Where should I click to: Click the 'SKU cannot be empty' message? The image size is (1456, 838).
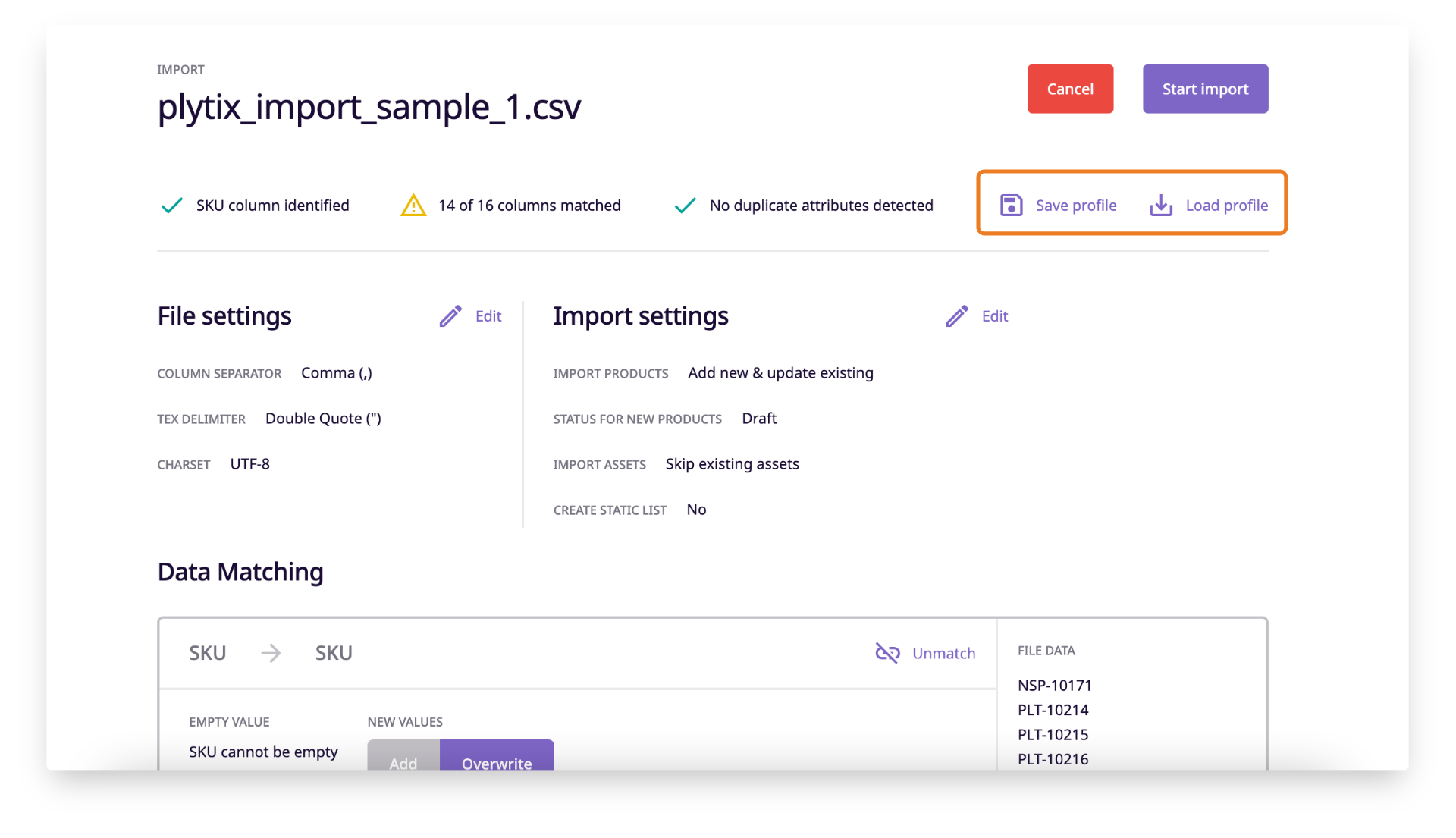pyautogui.click(x=263, y=752)
